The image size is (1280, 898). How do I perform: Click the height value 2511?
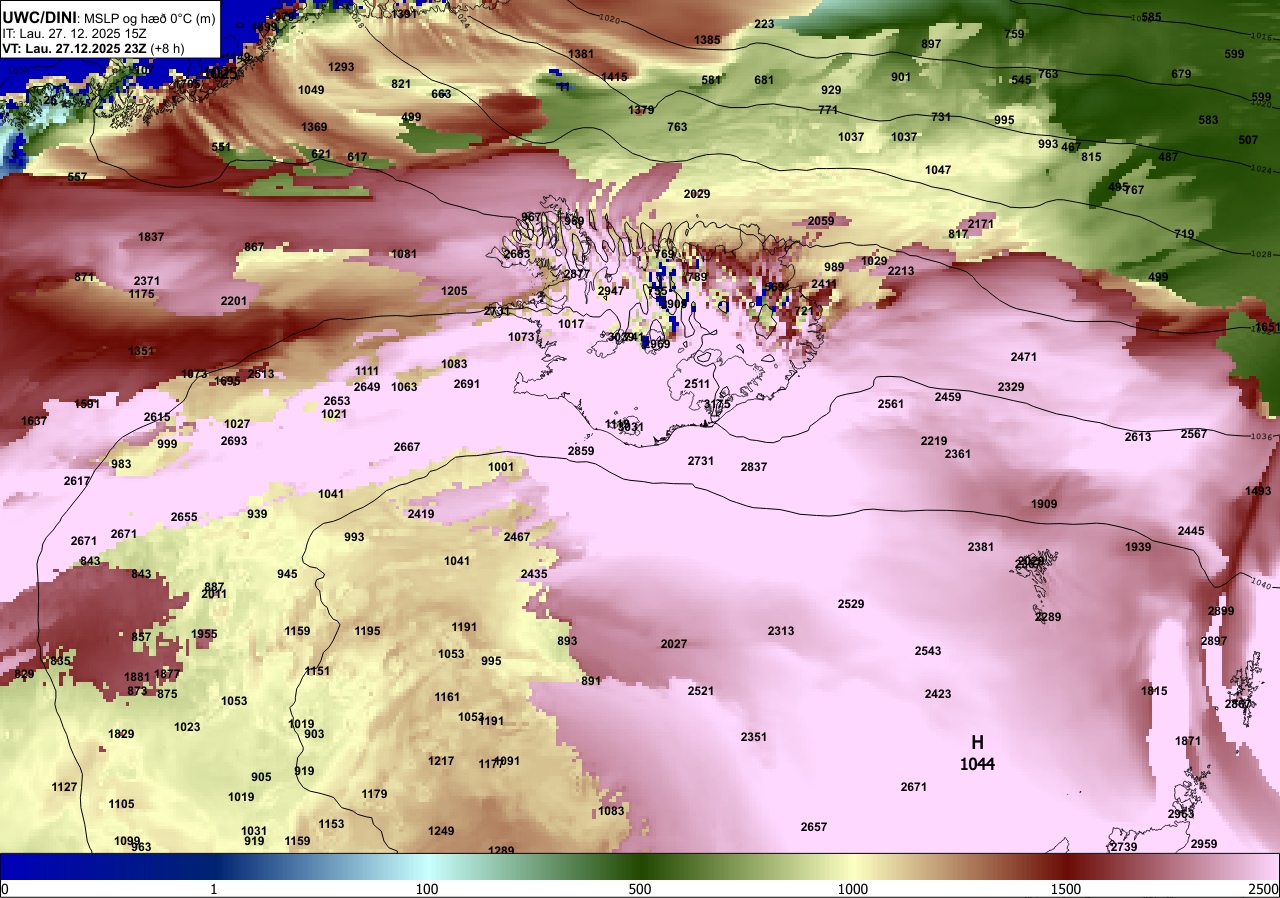[x=697, y=384]
